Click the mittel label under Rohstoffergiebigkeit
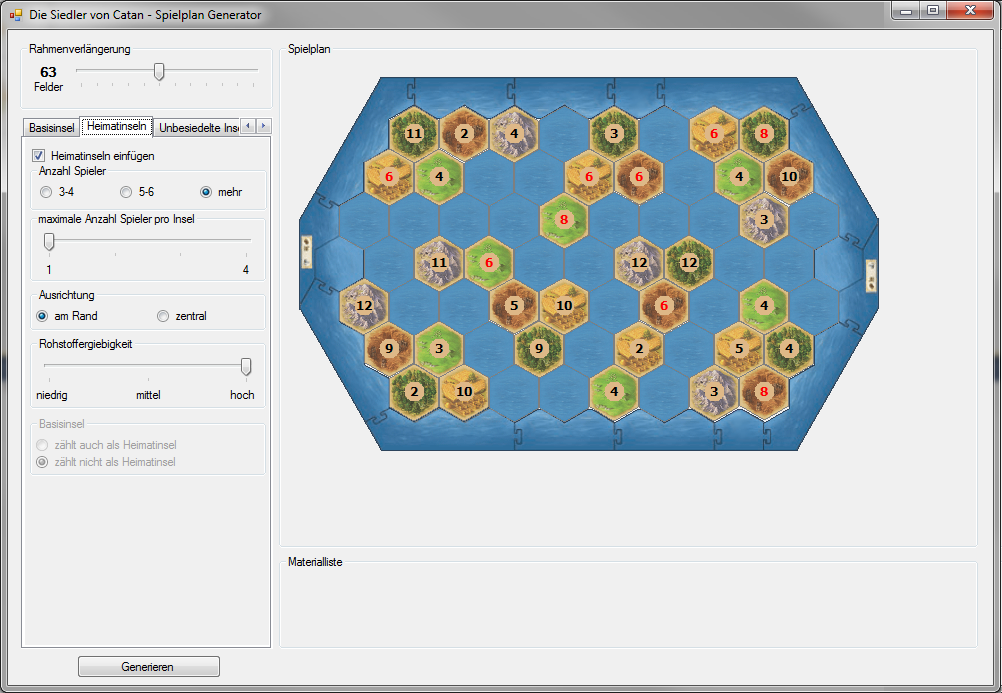This screenshot has width=1002, height=693. click(x=148, y=395)
